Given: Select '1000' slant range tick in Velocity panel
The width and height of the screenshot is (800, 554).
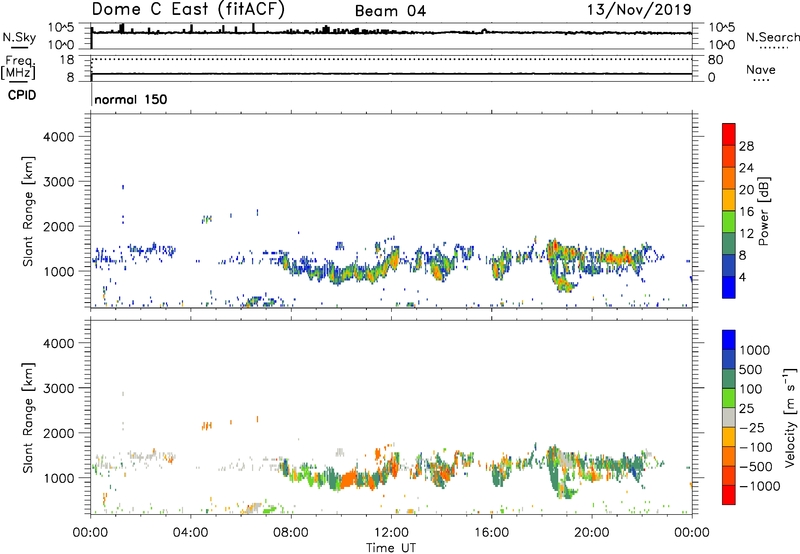Looking at the screenshot, I should (x=59, y=478).
